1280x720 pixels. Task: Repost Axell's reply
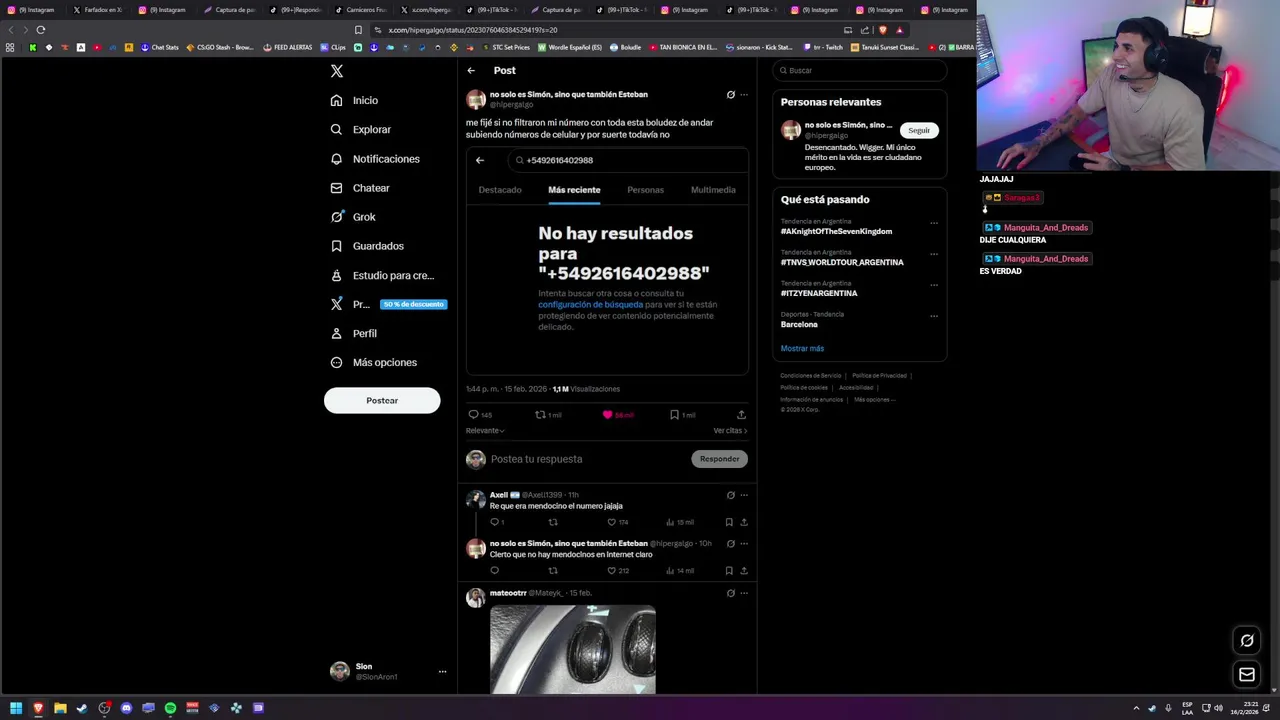pos(553,522)
